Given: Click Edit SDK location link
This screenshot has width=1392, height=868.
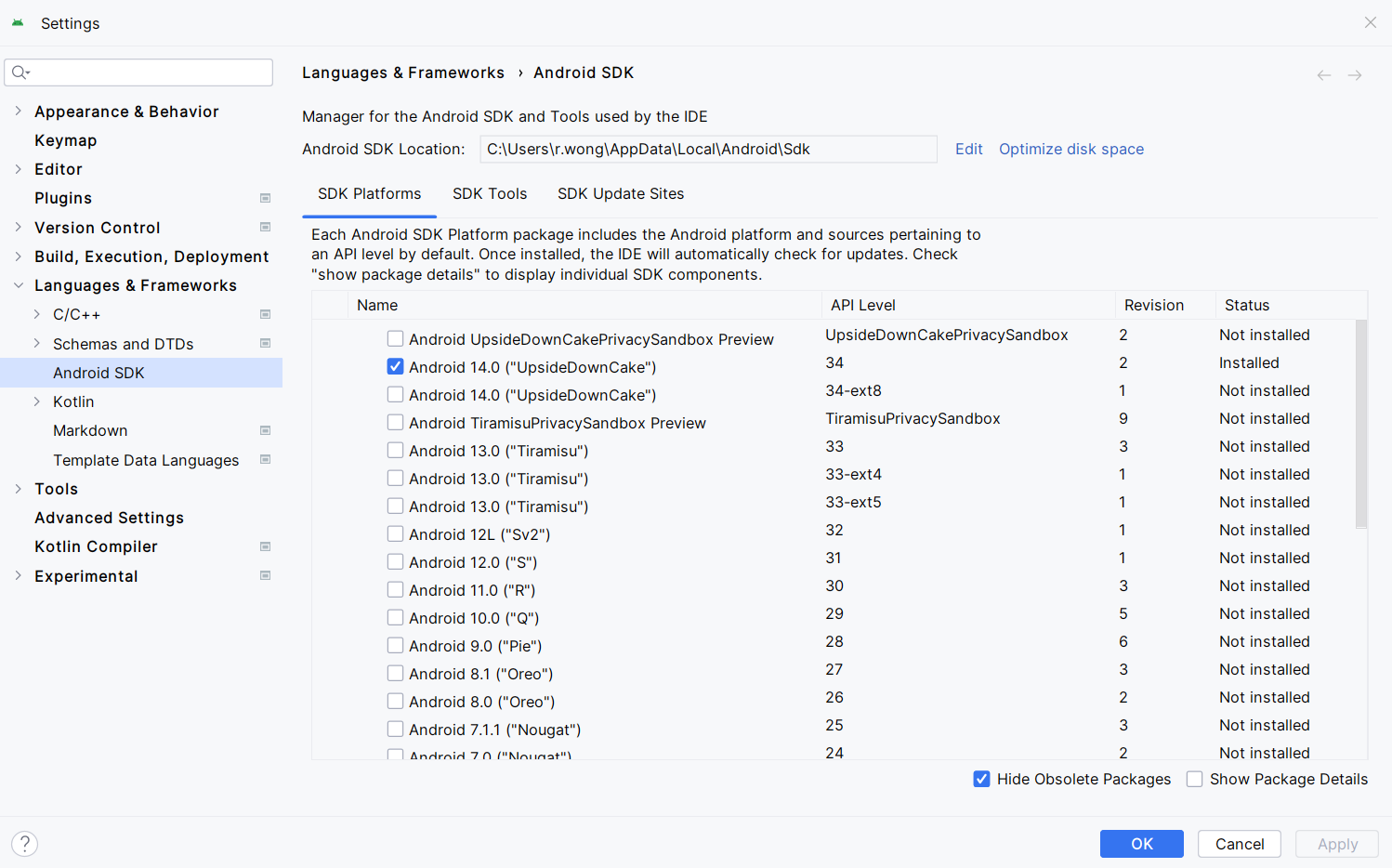Looking at the screenshot, I should click(x=968, y=149).
